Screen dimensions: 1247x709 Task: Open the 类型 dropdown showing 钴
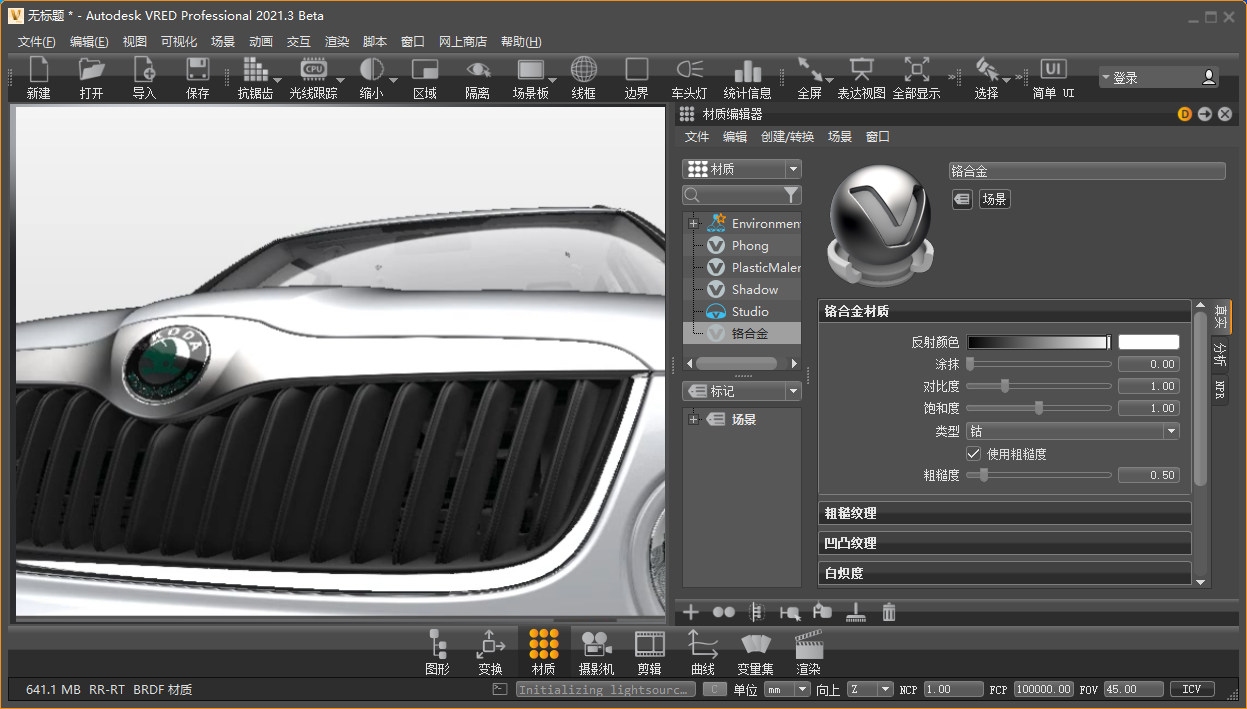(x=1072, y=432)
